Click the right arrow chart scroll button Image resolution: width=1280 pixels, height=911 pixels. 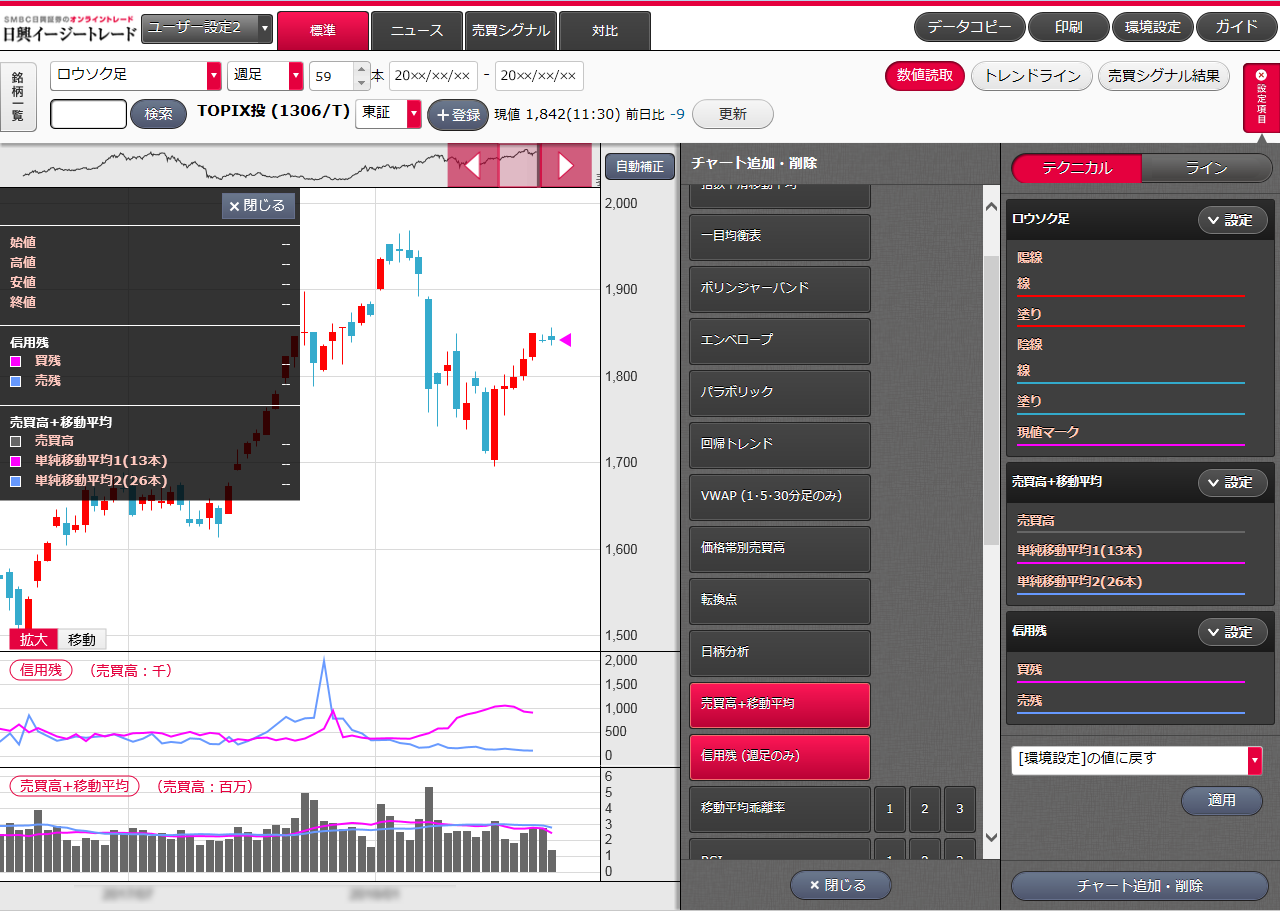565,165
